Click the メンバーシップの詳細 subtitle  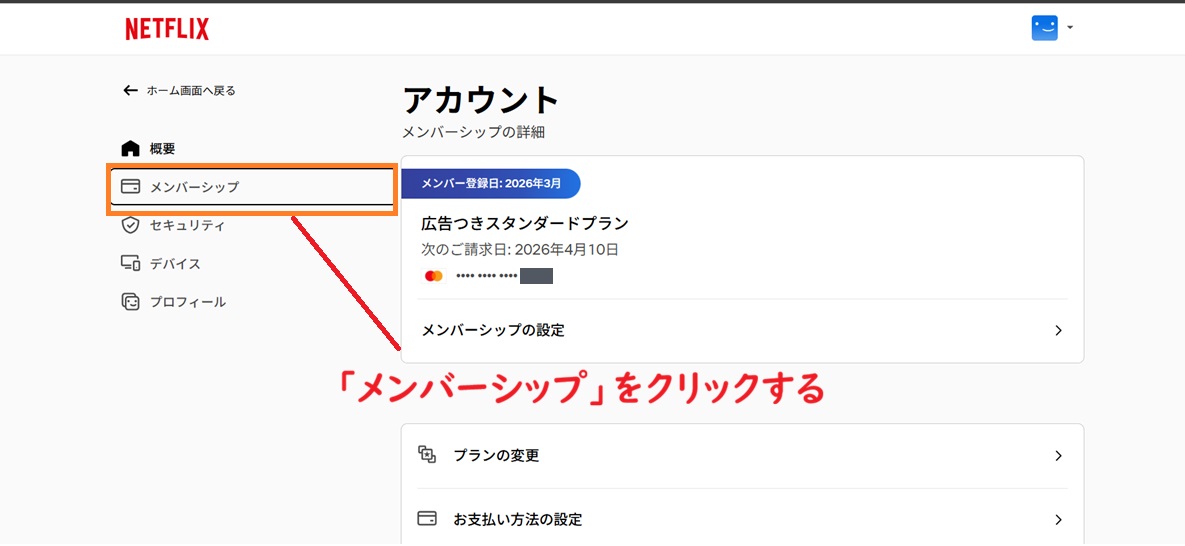[x=474, y=132]
